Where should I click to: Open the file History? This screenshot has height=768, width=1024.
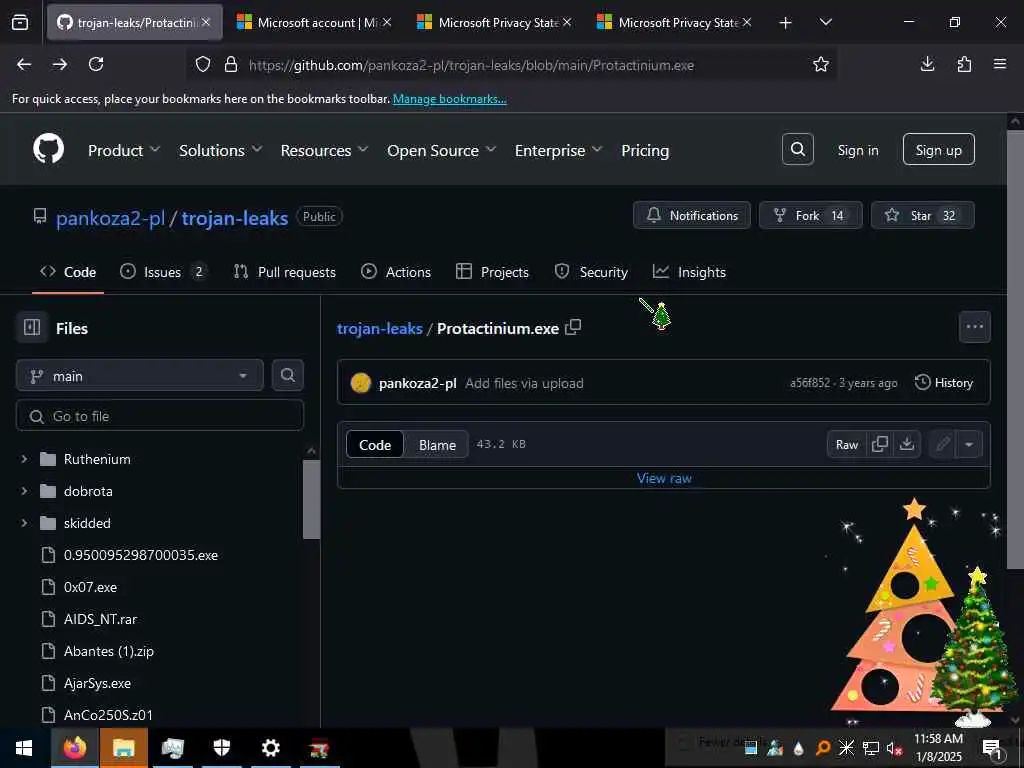pos(944,383)
